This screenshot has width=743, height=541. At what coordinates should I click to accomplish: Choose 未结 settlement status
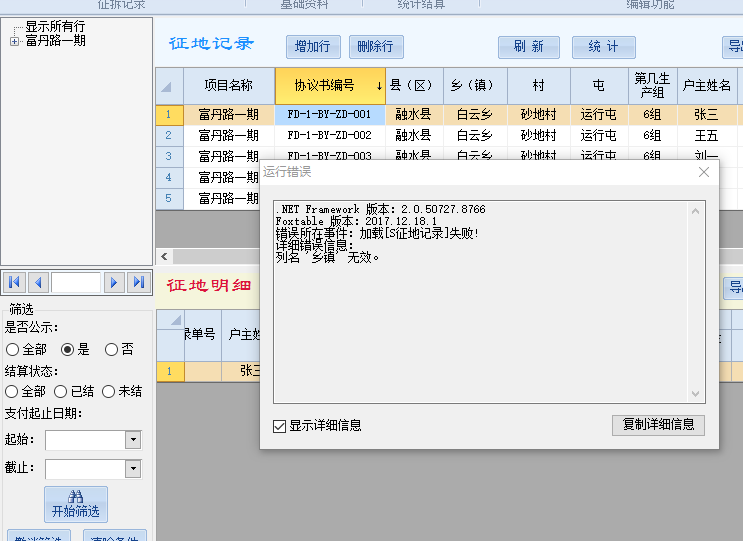click(110, 392)
